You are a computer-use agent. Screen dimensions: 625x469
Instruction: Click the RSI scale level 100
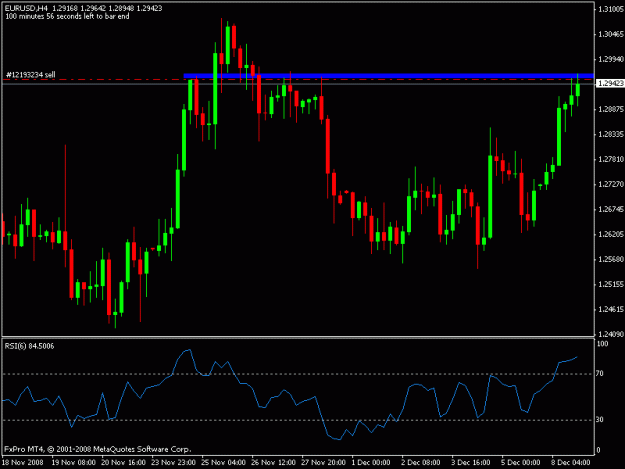click(x=603, y=344)
